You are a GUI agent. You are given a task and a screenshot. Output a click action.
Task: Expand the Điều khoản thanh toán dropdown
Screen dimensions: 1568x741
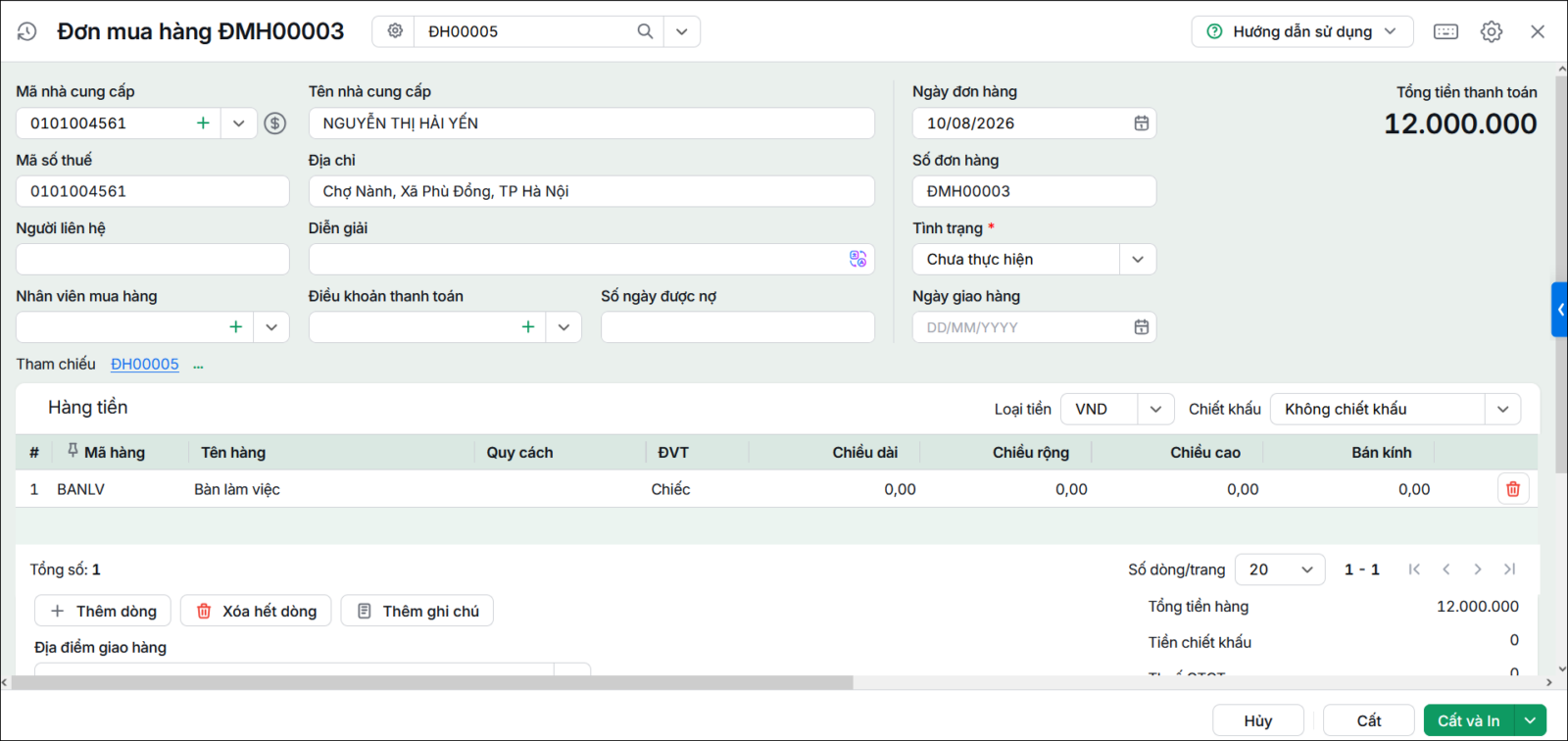tap(563, 327)
